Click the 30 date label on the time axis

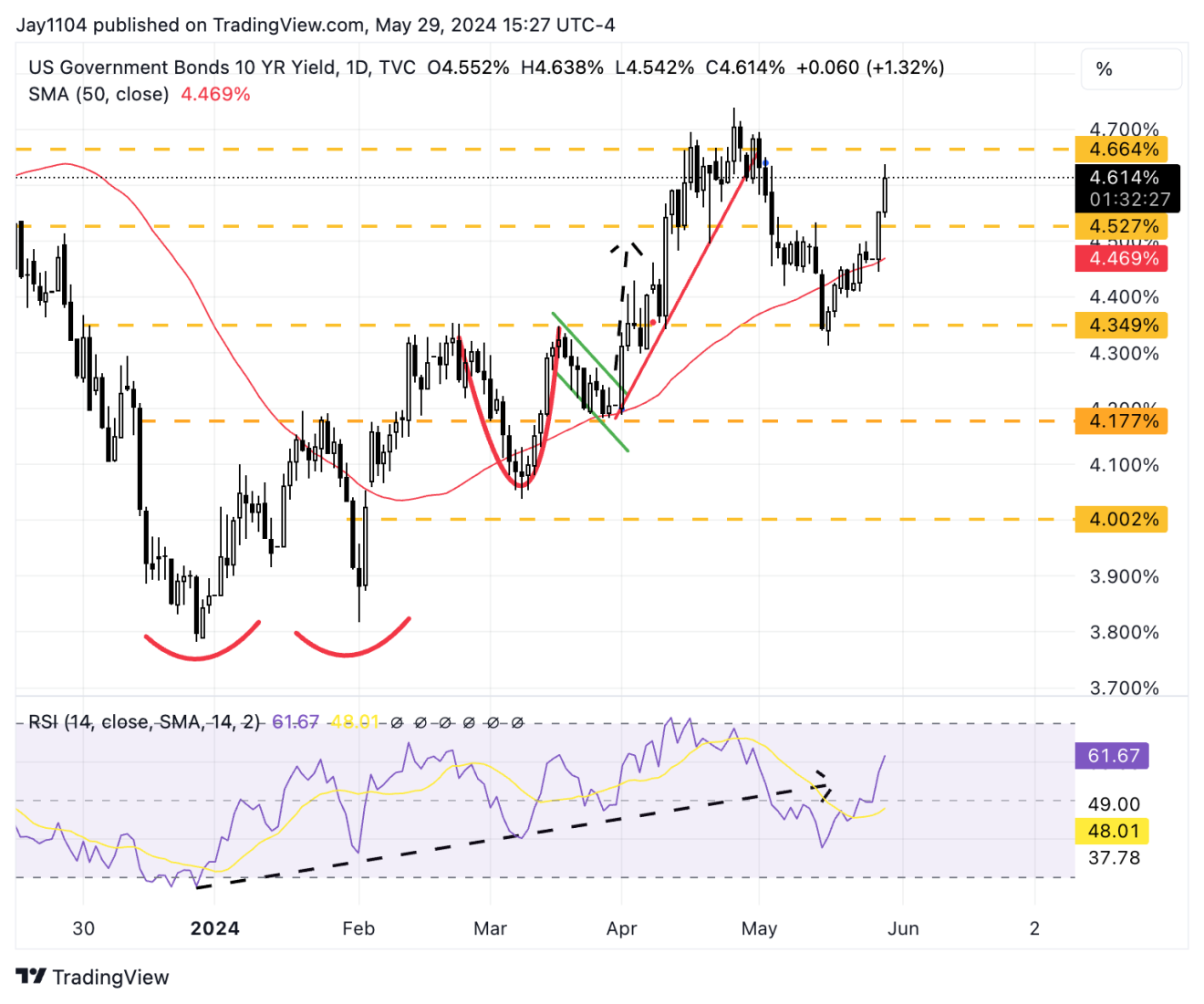[83, 928]
